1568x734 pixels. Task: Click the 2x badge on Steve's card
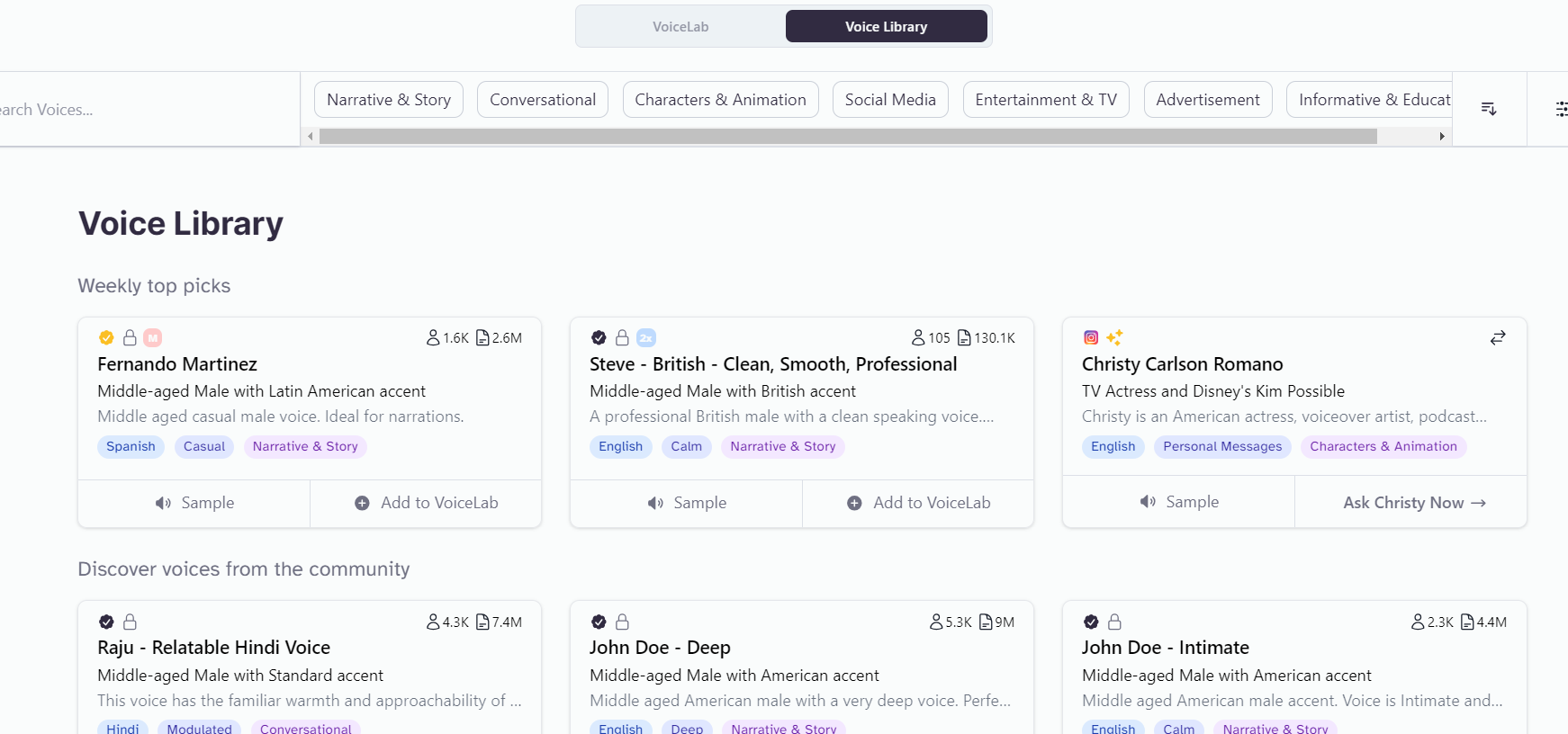pyautogui.click(x=646, y=338)
